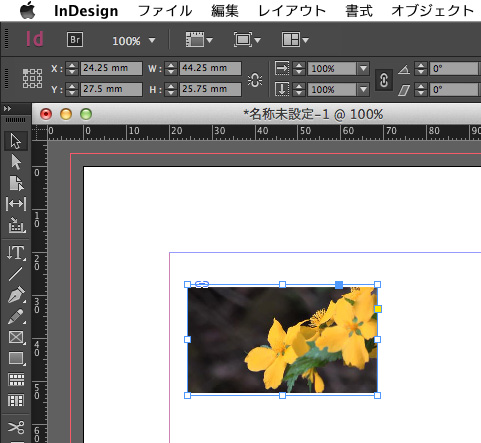Choose a reference point in the grid
The height and width of the screenshot is (443, 481).
[x=32, y=79]
